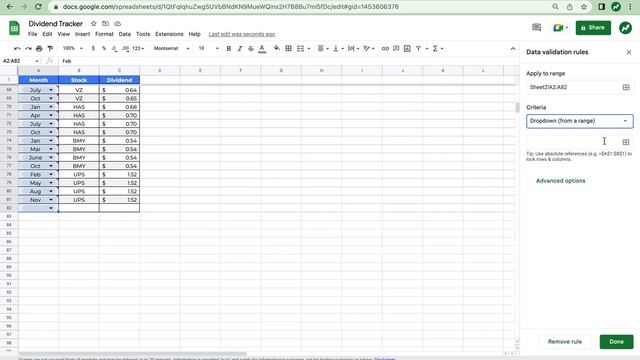The image size is (640, 360).
Task: Open the File menu
Action: [33, 34]
